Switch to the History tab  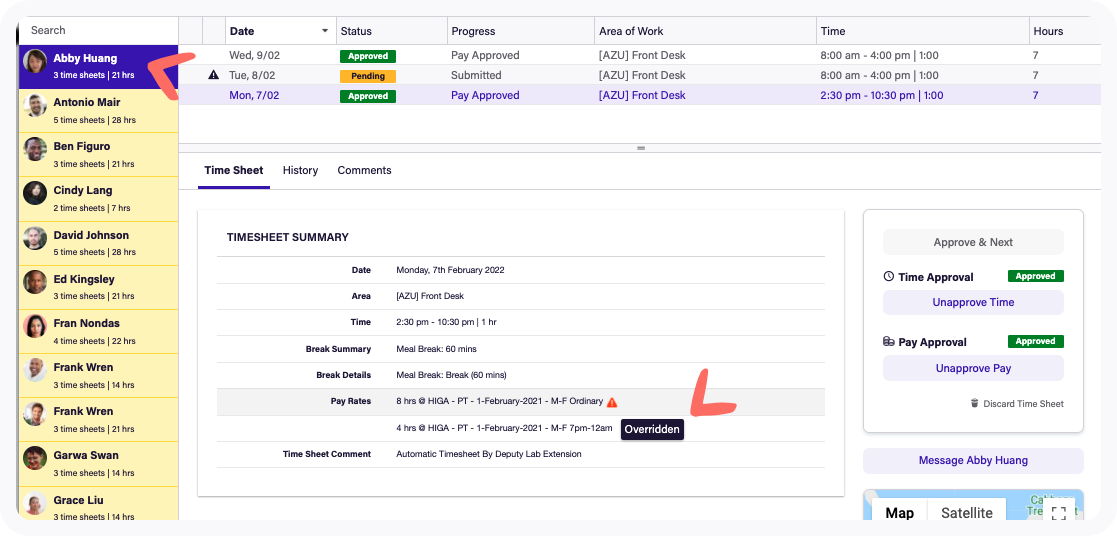pyautogui.click(x=300, y=170)
